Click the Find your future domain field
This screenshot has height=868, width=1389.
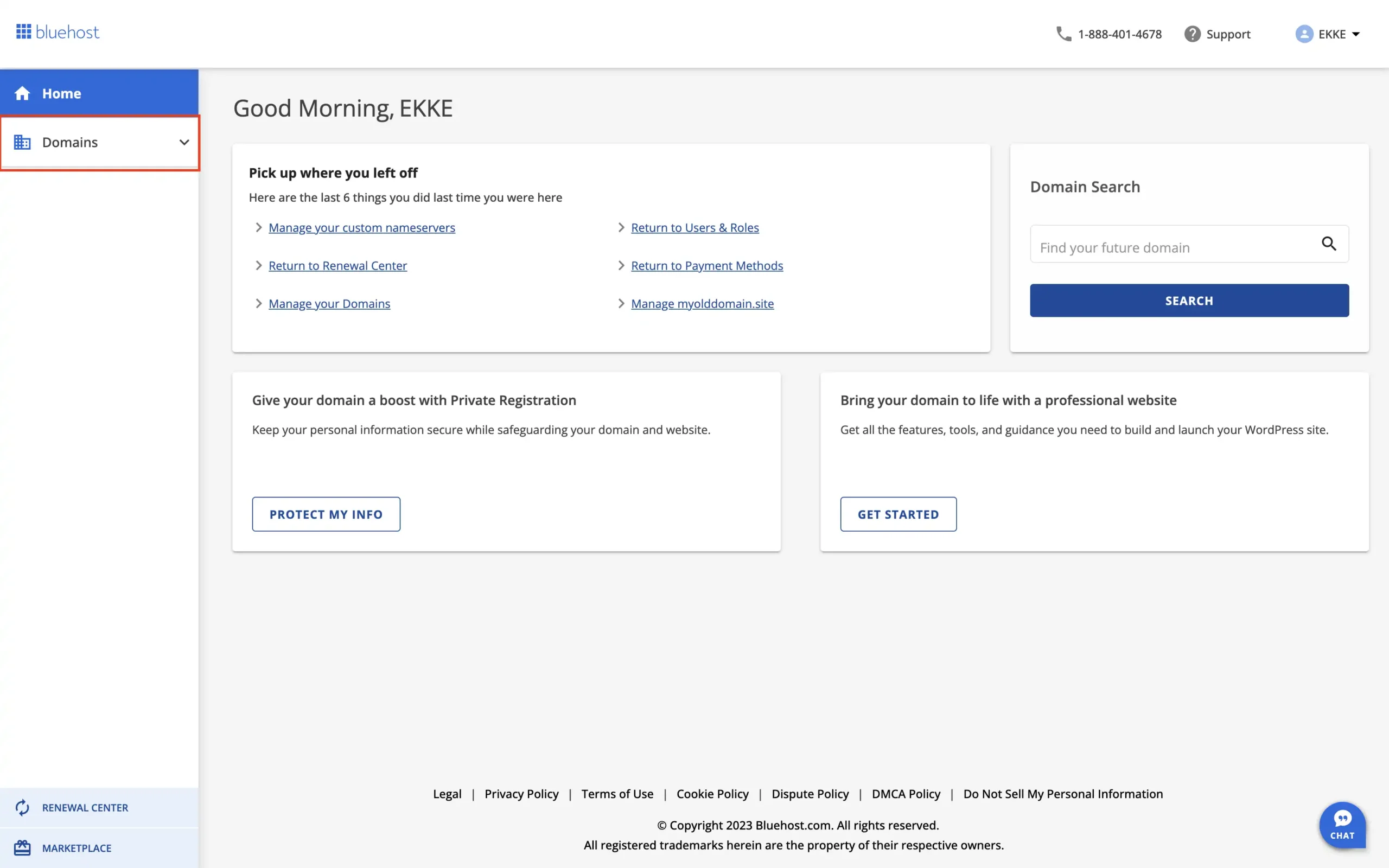click(1189, 245)
